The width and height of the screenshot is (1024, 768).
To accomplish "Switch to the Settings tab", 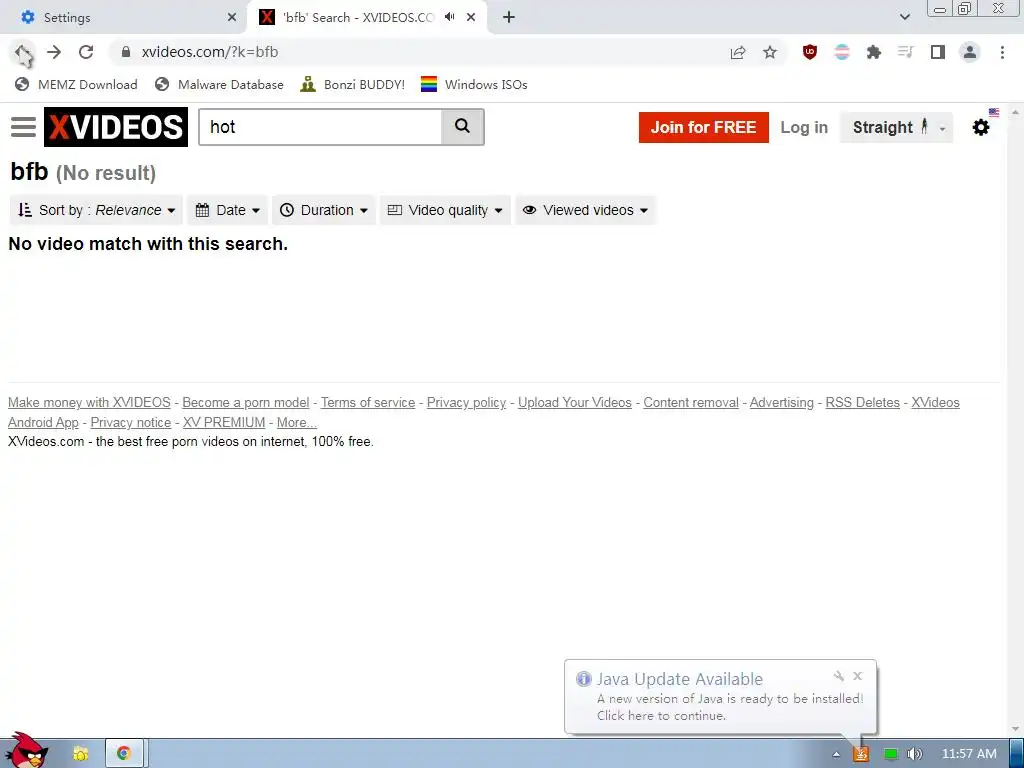I will click(124, 17).
